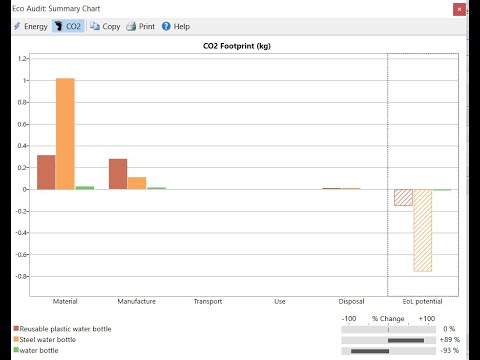Print the CO2 footprint chart
The height and width of the screenshot is (360, 480).
(x=141, y=26)
